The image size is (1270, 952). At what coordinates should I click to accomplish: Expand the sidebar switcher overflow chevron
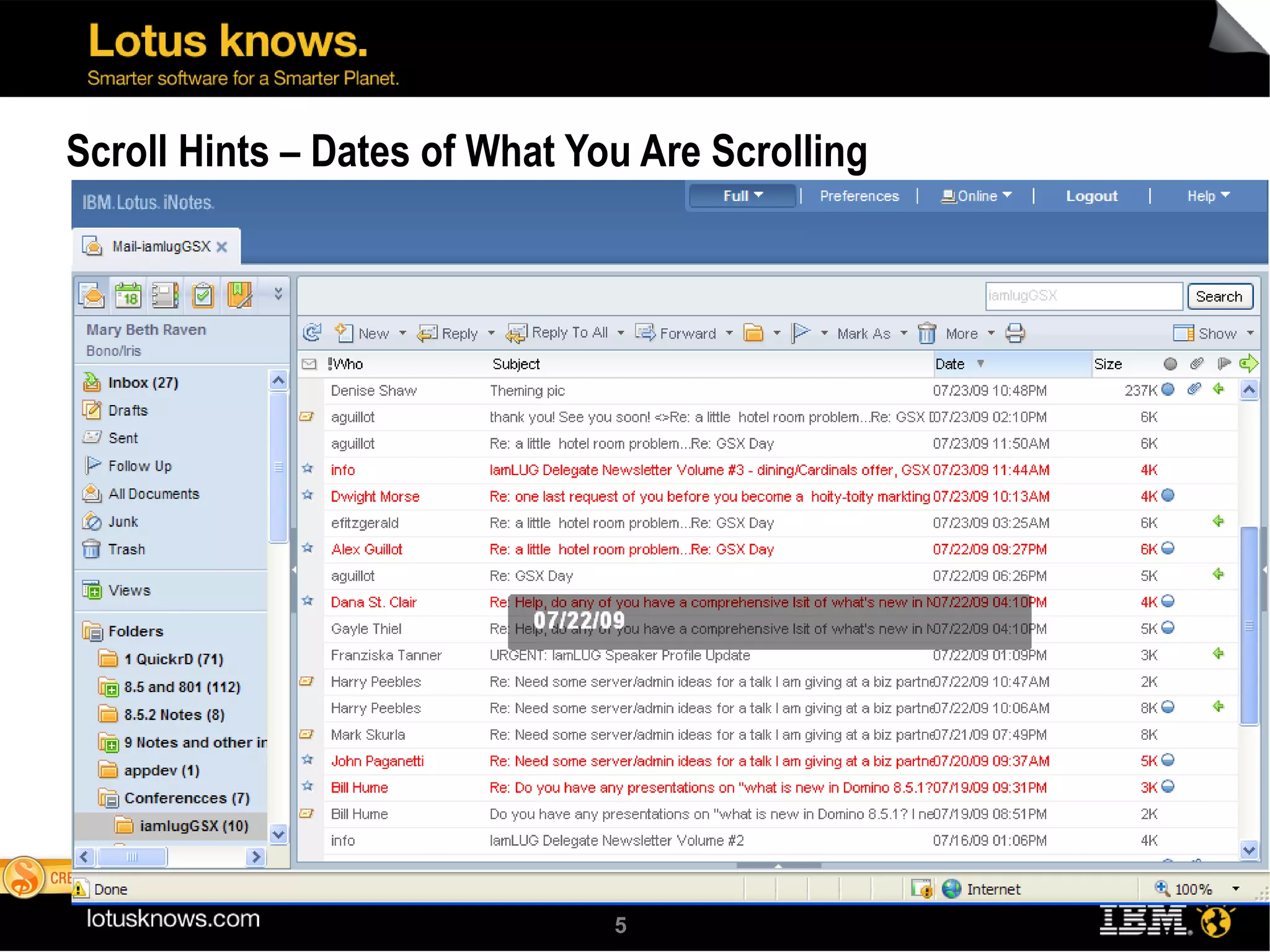(278, 294)
